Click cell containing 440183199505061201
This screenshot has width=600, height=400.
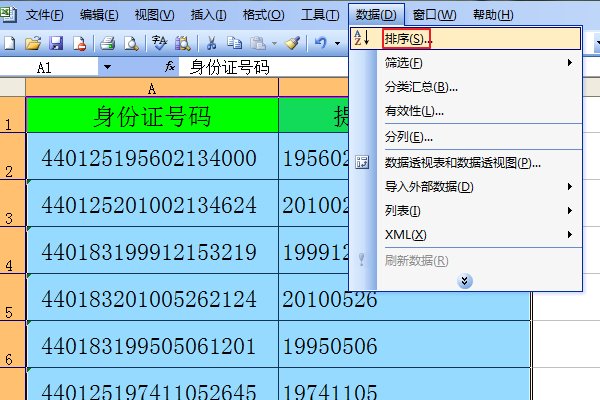(x=152, y=345)
